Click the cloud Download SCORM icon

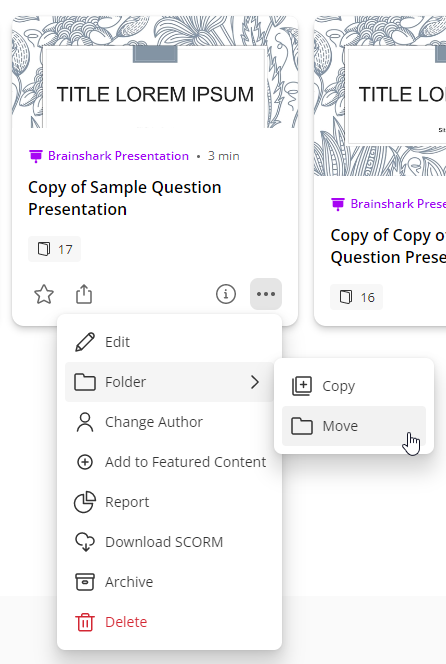pos(85,542)
